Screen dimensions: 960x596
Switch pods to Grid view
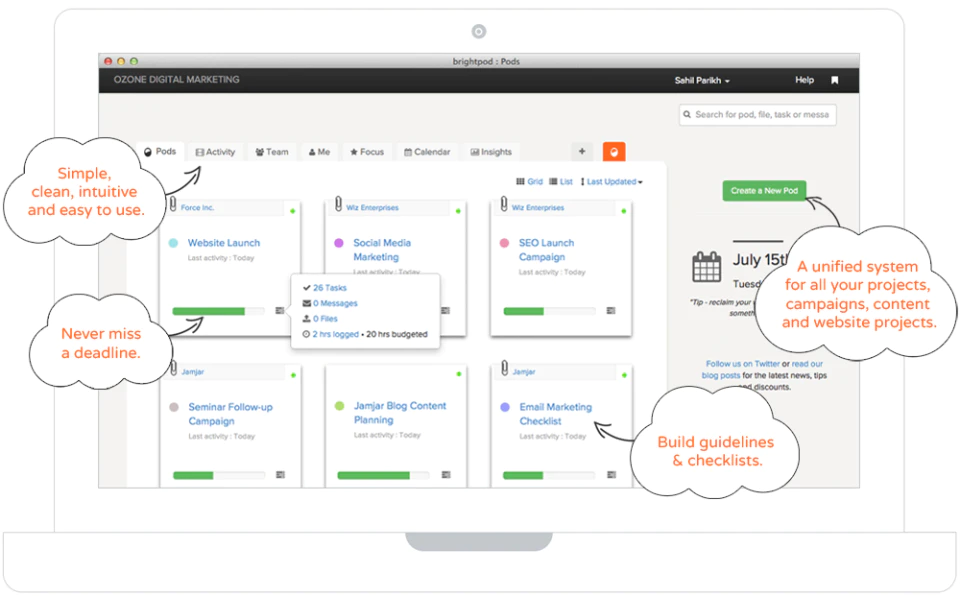[x=529, y=181]
